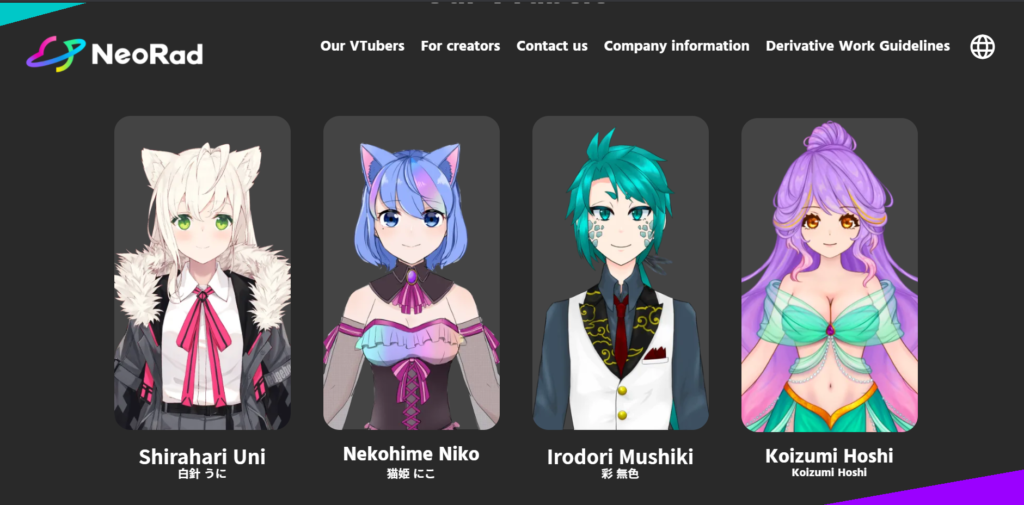Click the Japanese subtitle 白針 うに
This screenshot has height=505, width=1024.
(202, 474)
